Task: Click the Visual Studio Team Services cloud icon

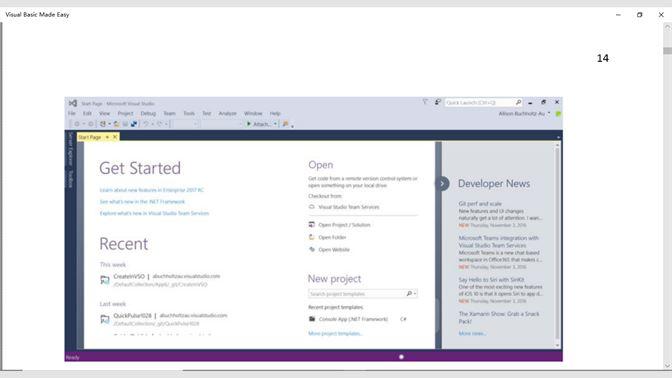Action: pyautogui.click(x=312, y=207)
